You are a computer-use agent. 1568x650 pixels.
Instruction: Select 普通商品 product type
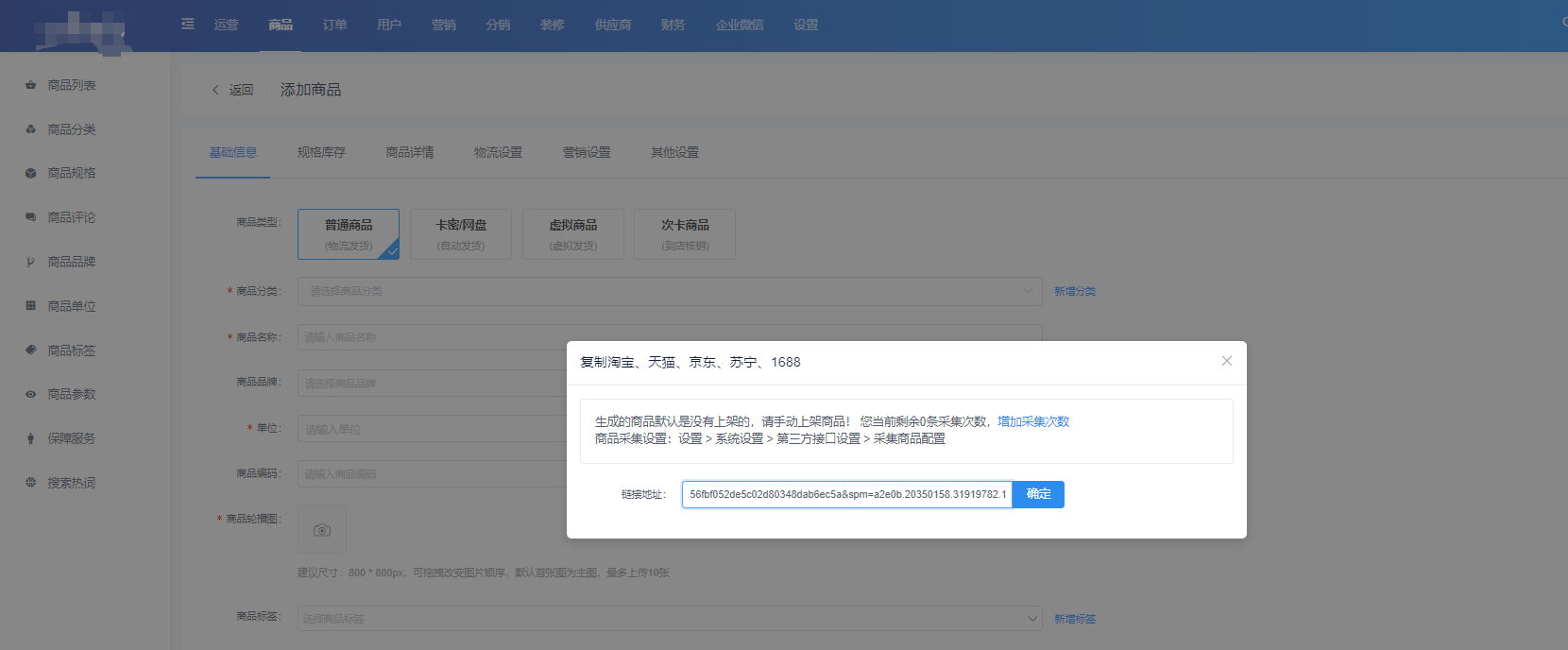[349, 234]
